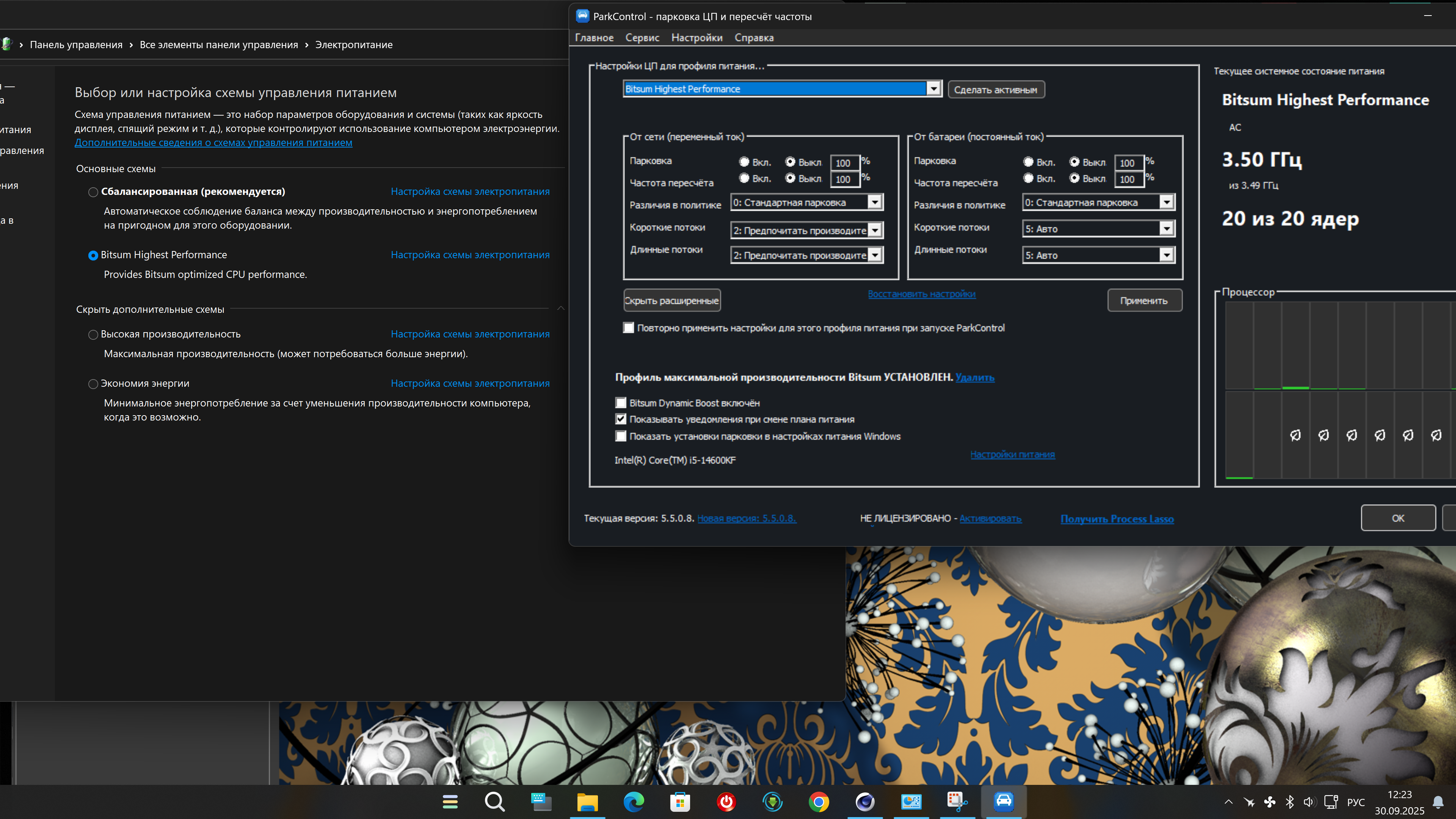Open Google Chrome from the taskbar

click(819, 802)
